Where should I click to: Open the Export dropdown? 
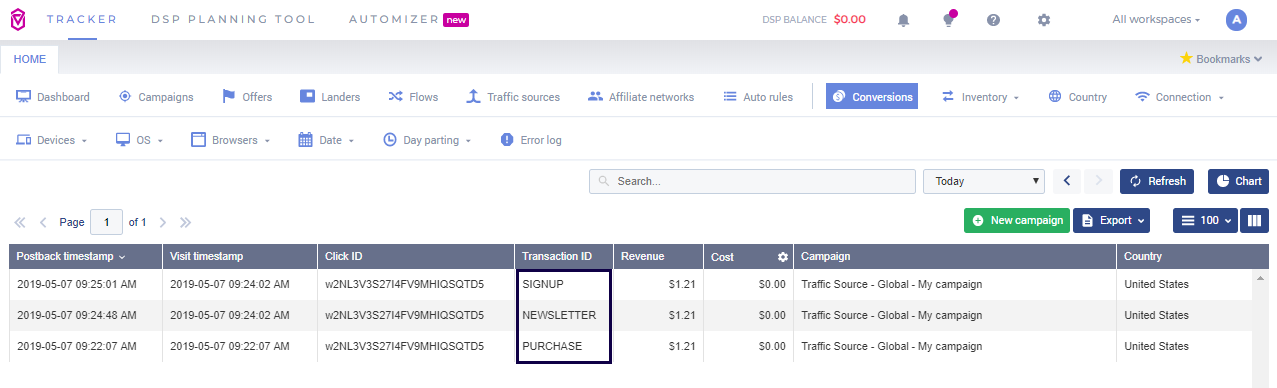pos(1111,220)
